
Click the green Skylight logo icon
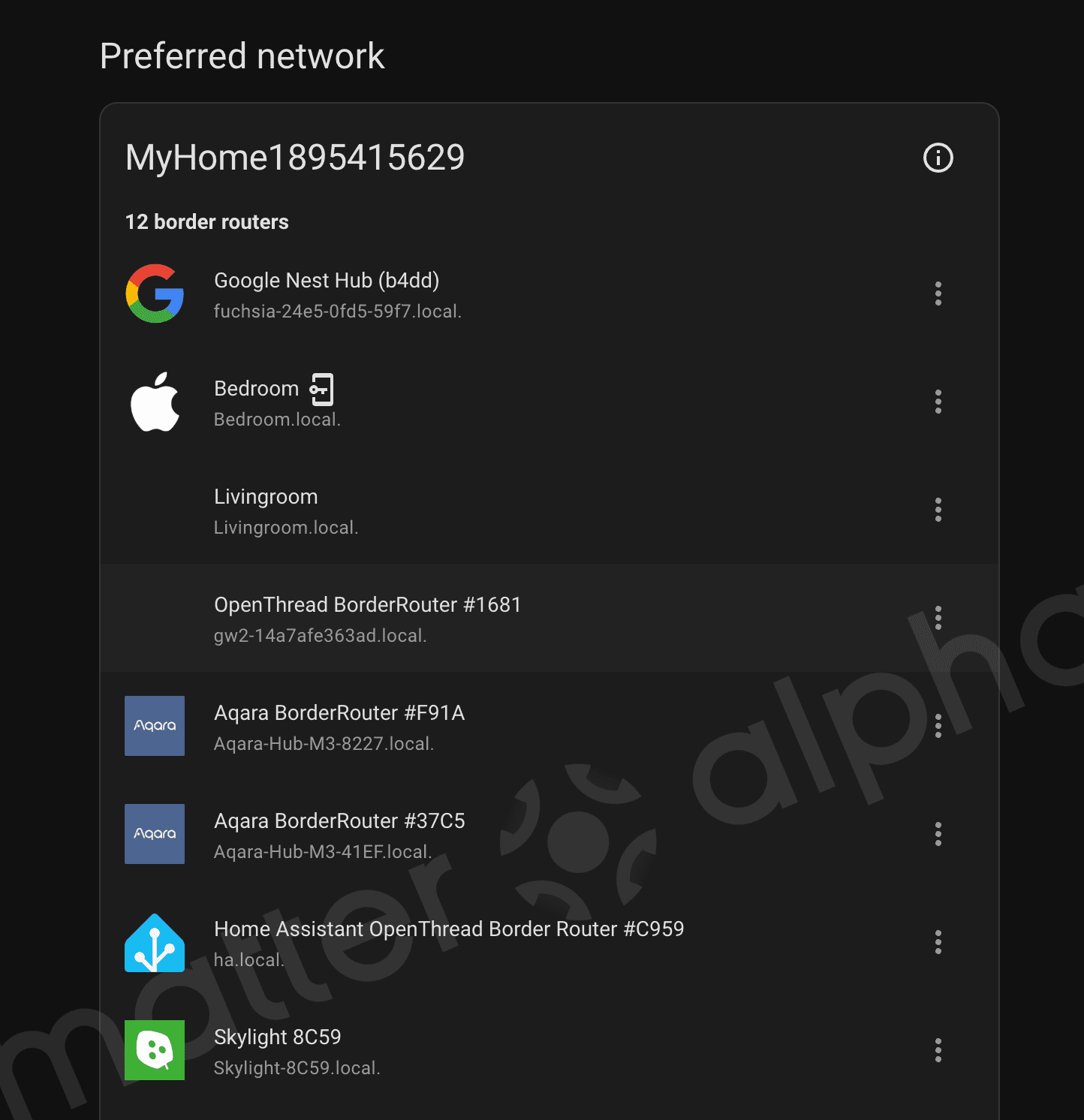155,1050
